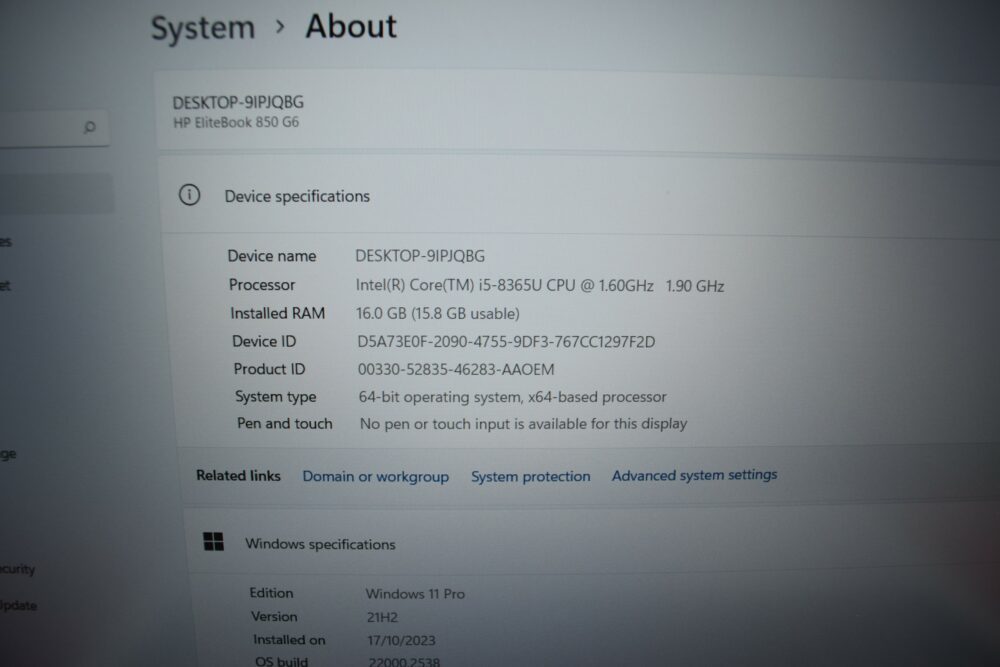Select the 1.90 GHz processor speed text
The image size is (1000, 667).
point(695,286)
